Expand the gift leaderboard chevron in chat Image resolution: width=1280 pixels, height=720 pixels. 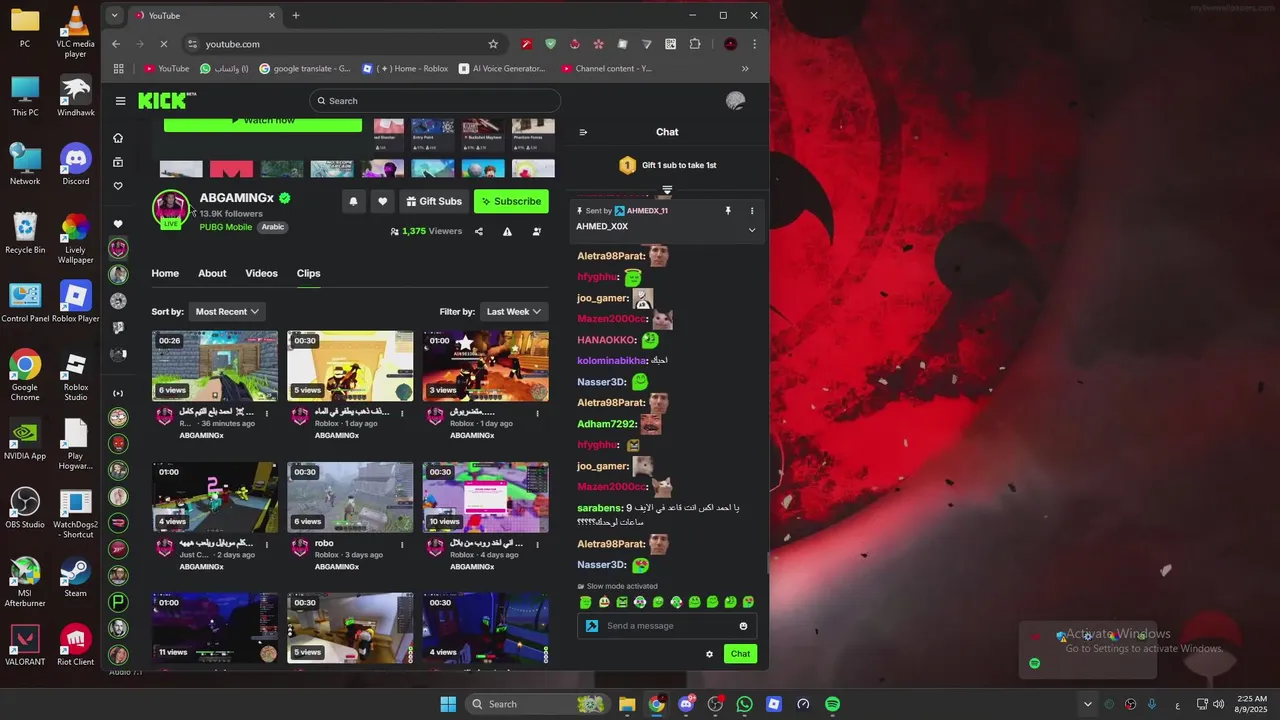click(x=667, y=190)
